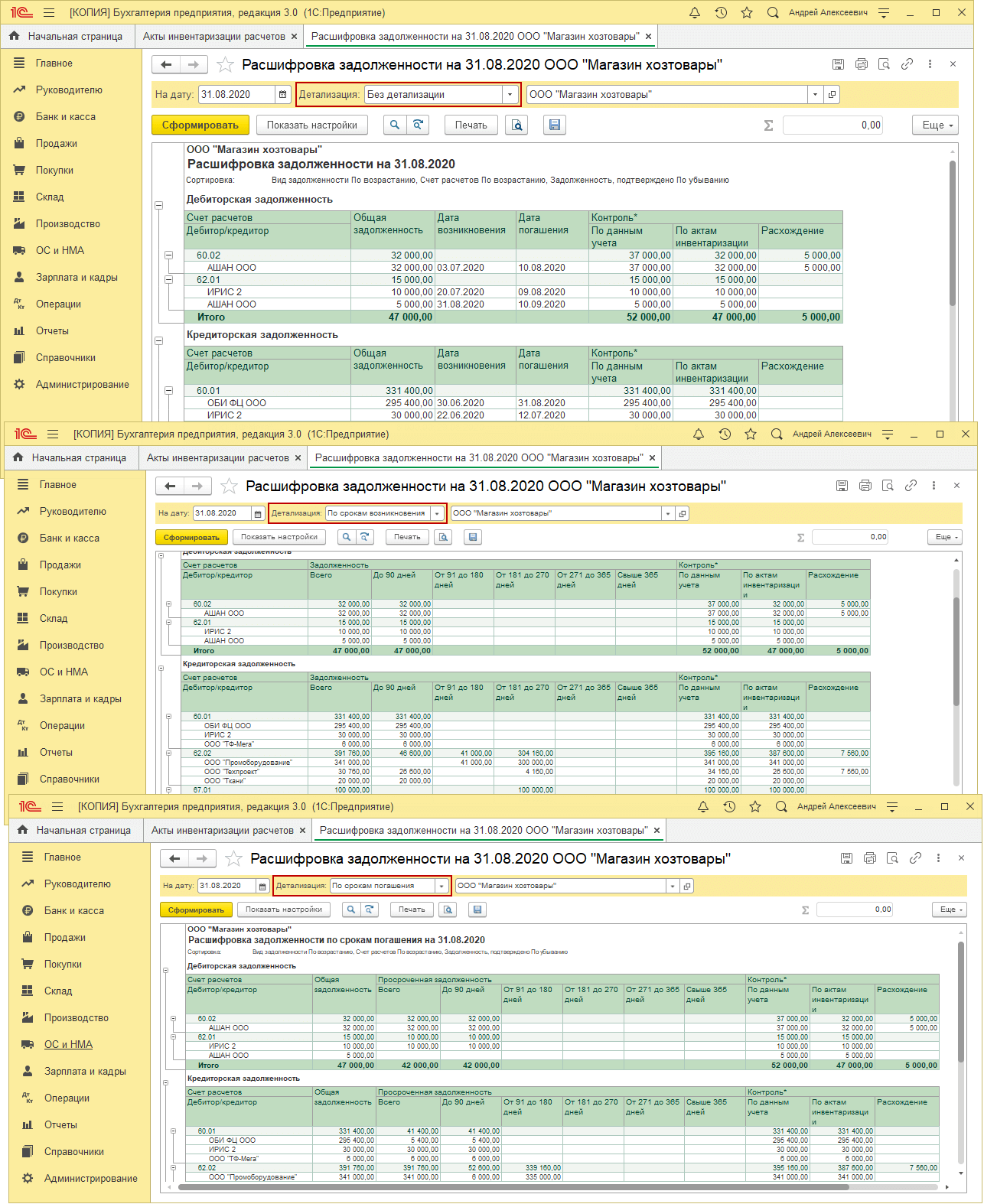Open calendar picker beside date in top window
The width and height of the screenshot is (984, 1204).
[x=283, y=95]
